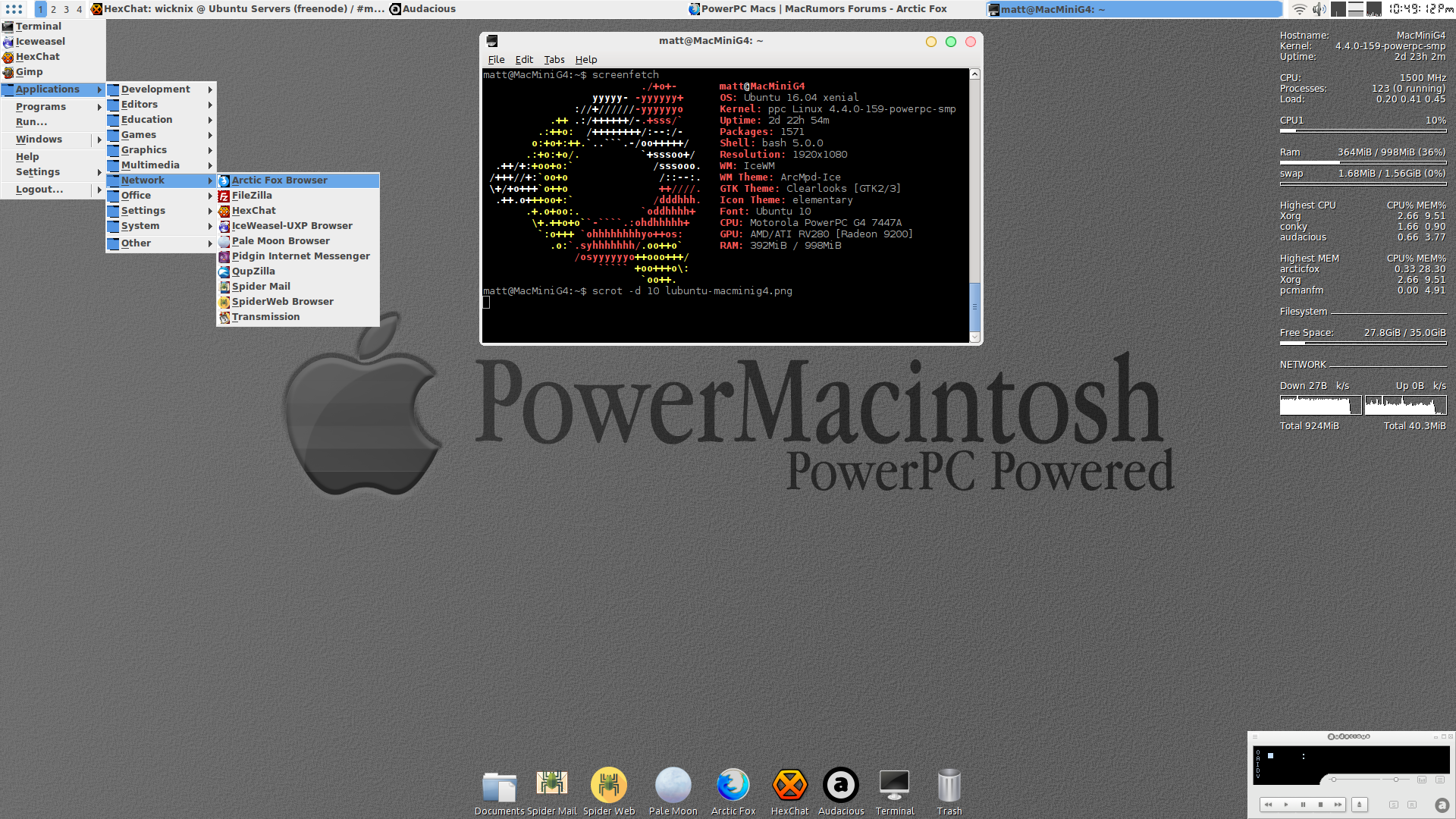
Task: Launch Arctic Fox browser from the dock
Action: click(x=732, y=786)
